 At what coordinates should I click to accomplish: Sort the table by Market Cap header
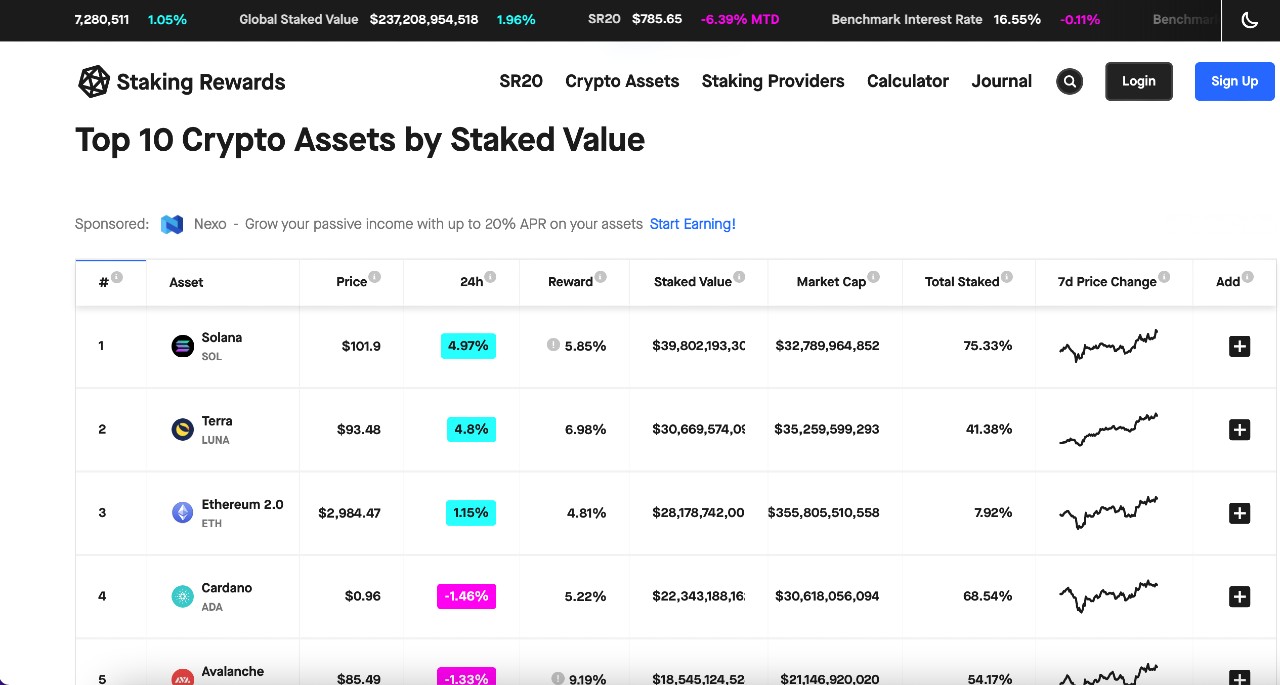831,282
